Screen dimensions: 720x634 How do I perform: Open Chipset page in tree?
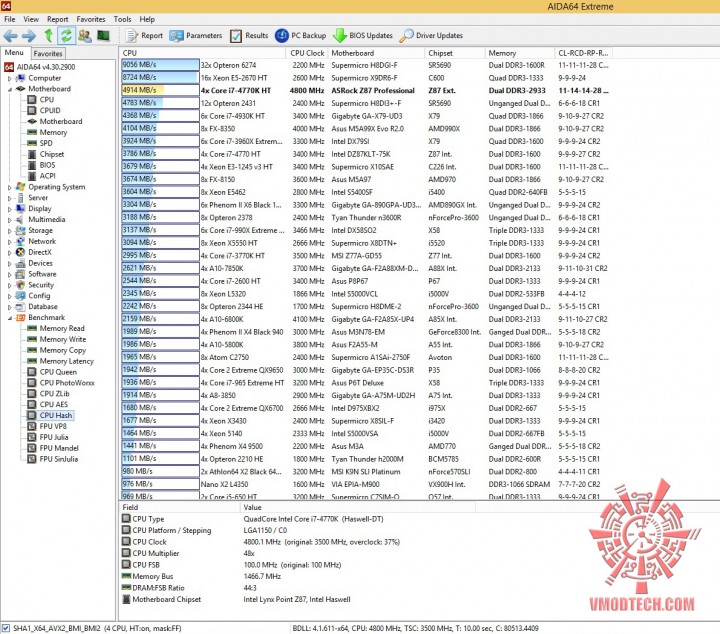(x=46, y=154)
